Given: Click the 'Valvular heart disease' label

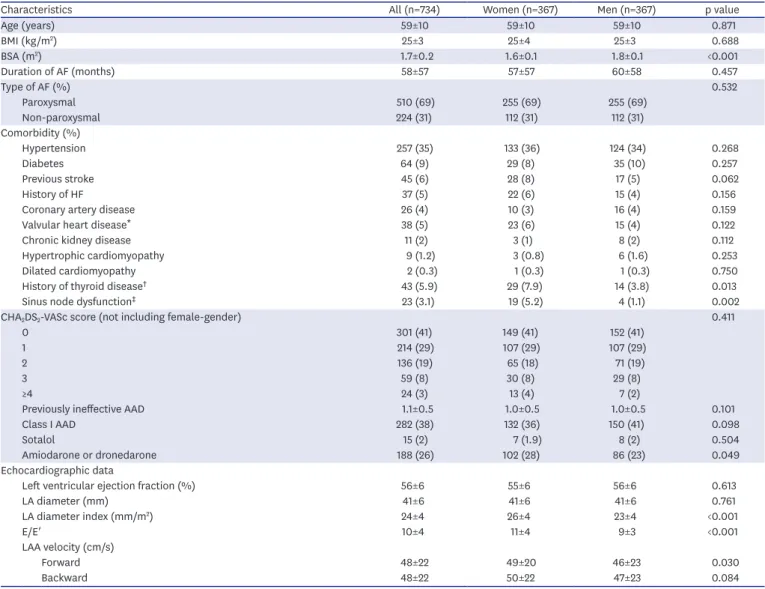Looking at the screenshot, I should click(74, 225).
